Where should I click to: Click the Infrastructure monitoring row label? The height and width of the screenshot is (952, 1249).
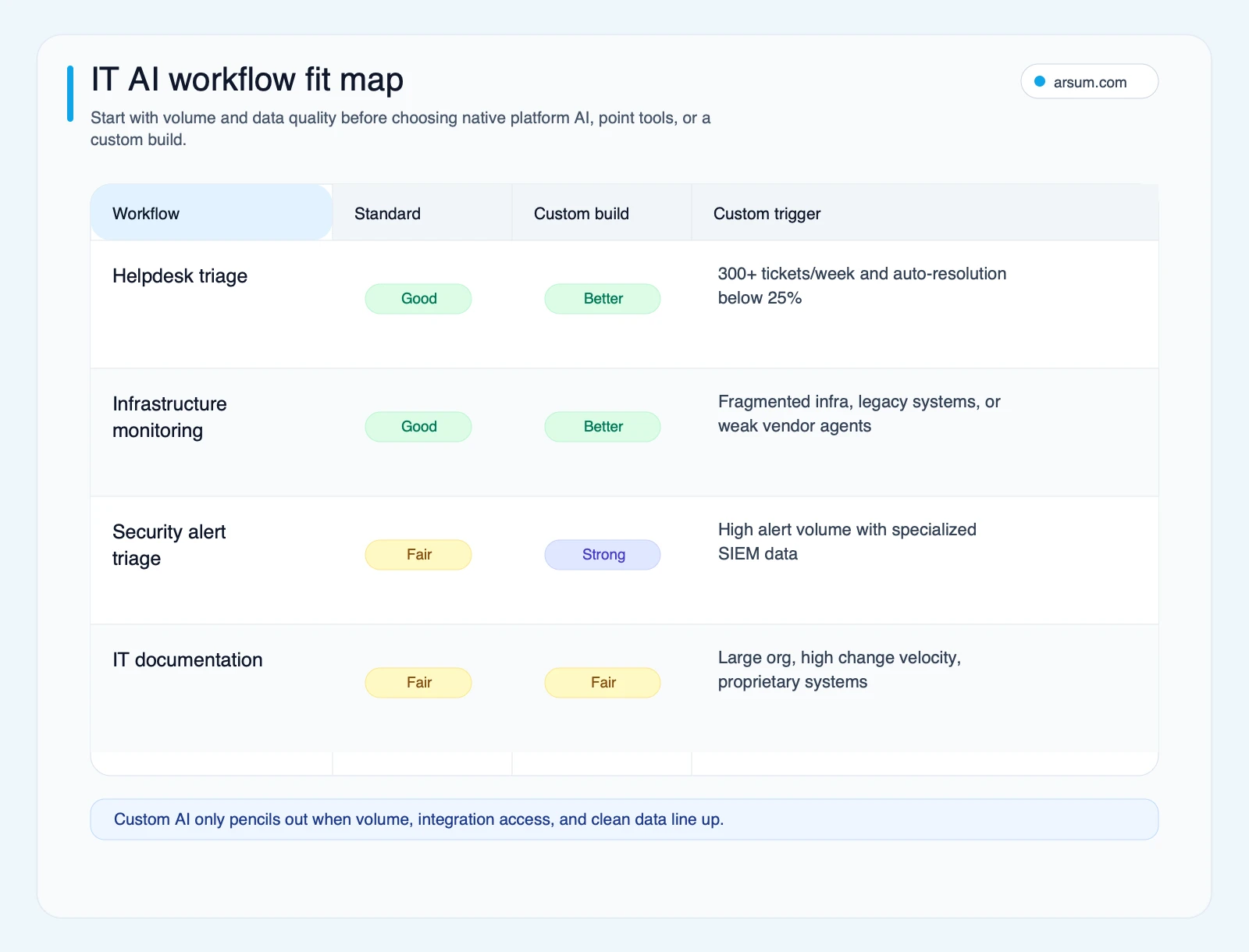click(170, 417)
